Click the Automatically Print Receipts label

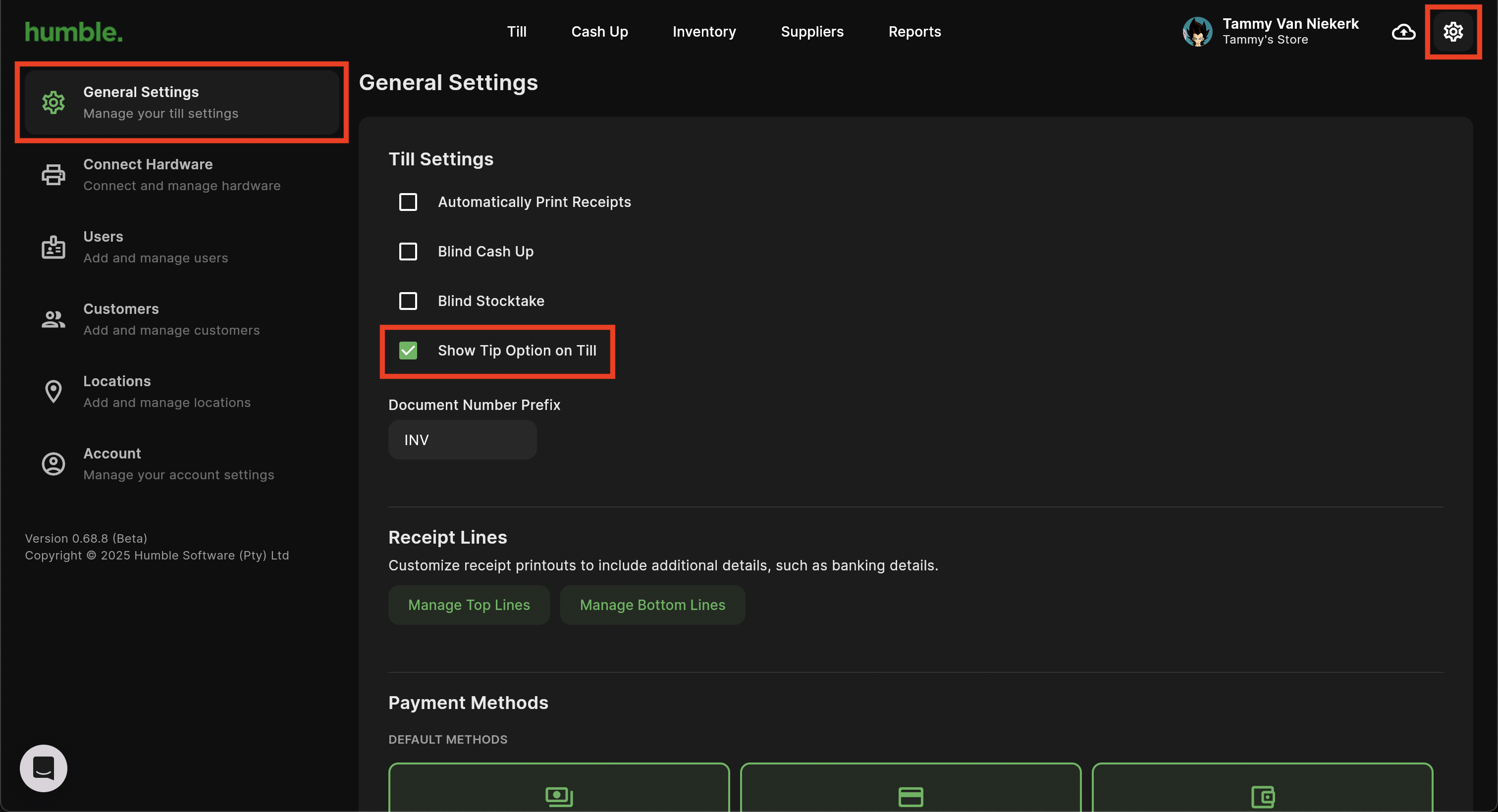535,202
